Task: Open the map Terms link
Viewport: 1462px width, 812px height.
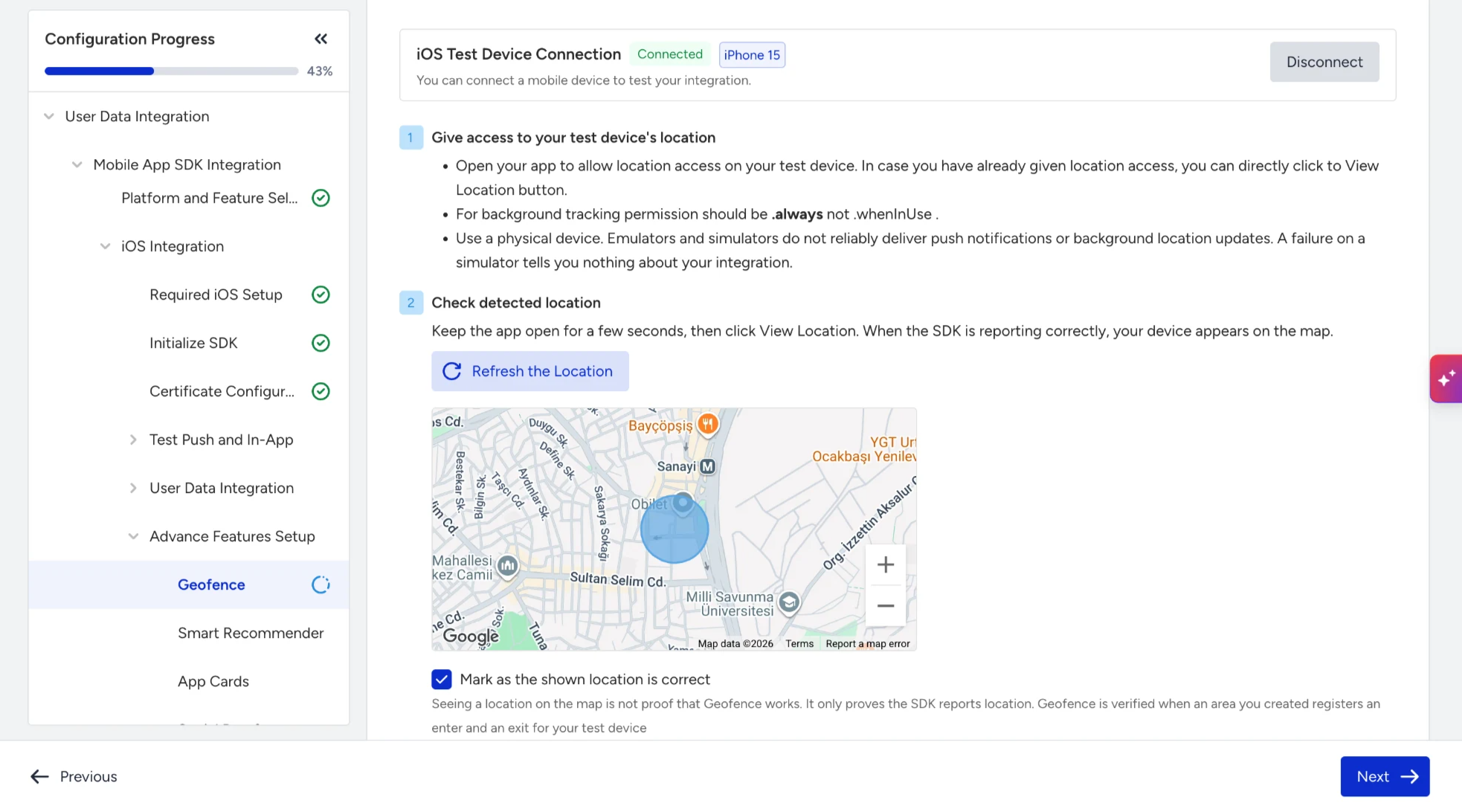Action: (799, 644)
